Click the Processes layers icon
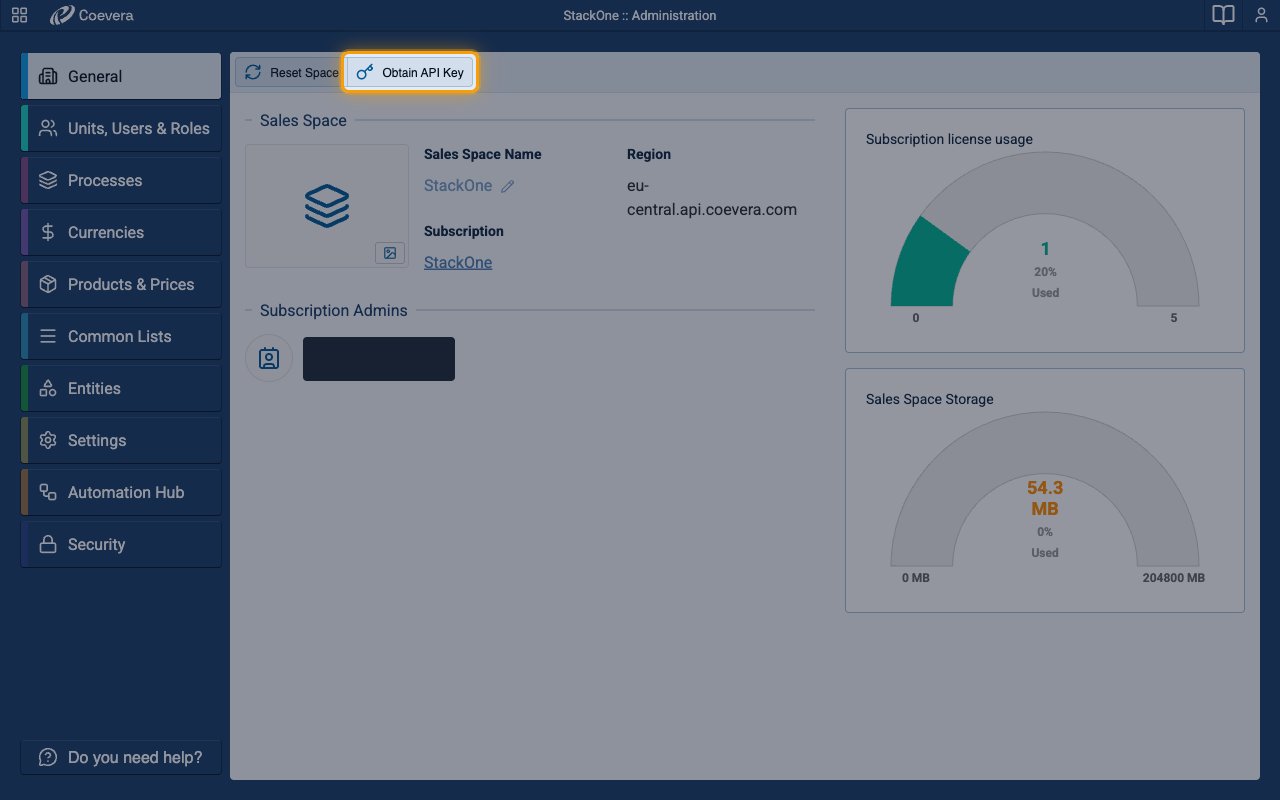The height and width of the screenshot is (800, 1280). 47,180
